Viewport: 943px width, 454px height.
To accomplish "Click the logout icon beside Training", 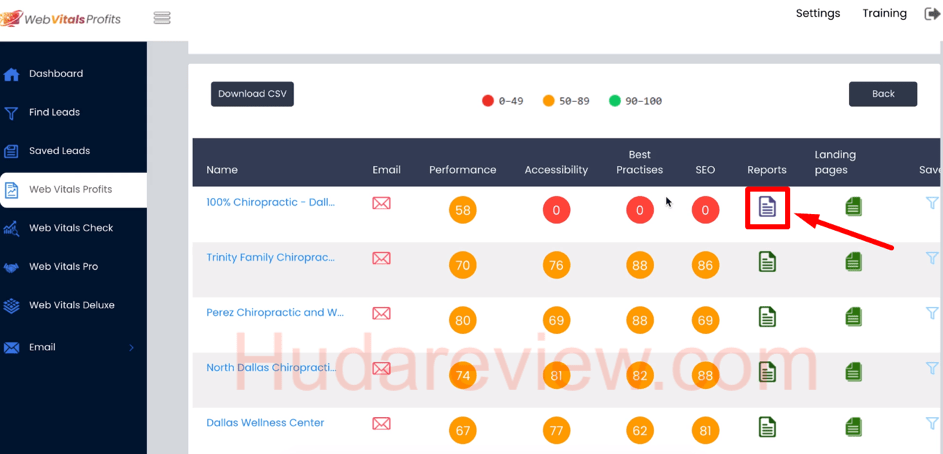I will (x=932, y=14).
